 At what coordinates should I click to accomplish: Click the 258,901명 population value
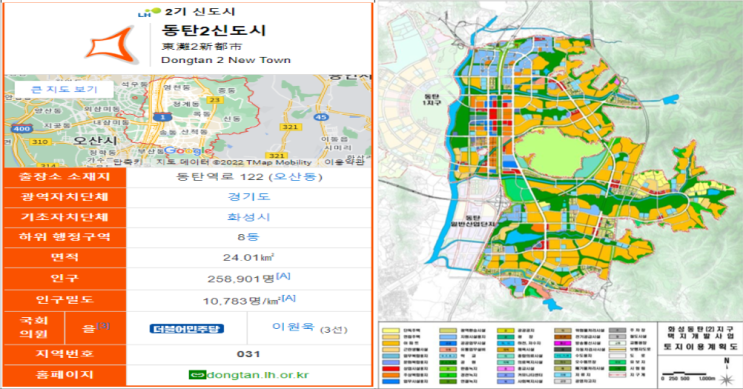pyautogui.click(x=241, y=279)
